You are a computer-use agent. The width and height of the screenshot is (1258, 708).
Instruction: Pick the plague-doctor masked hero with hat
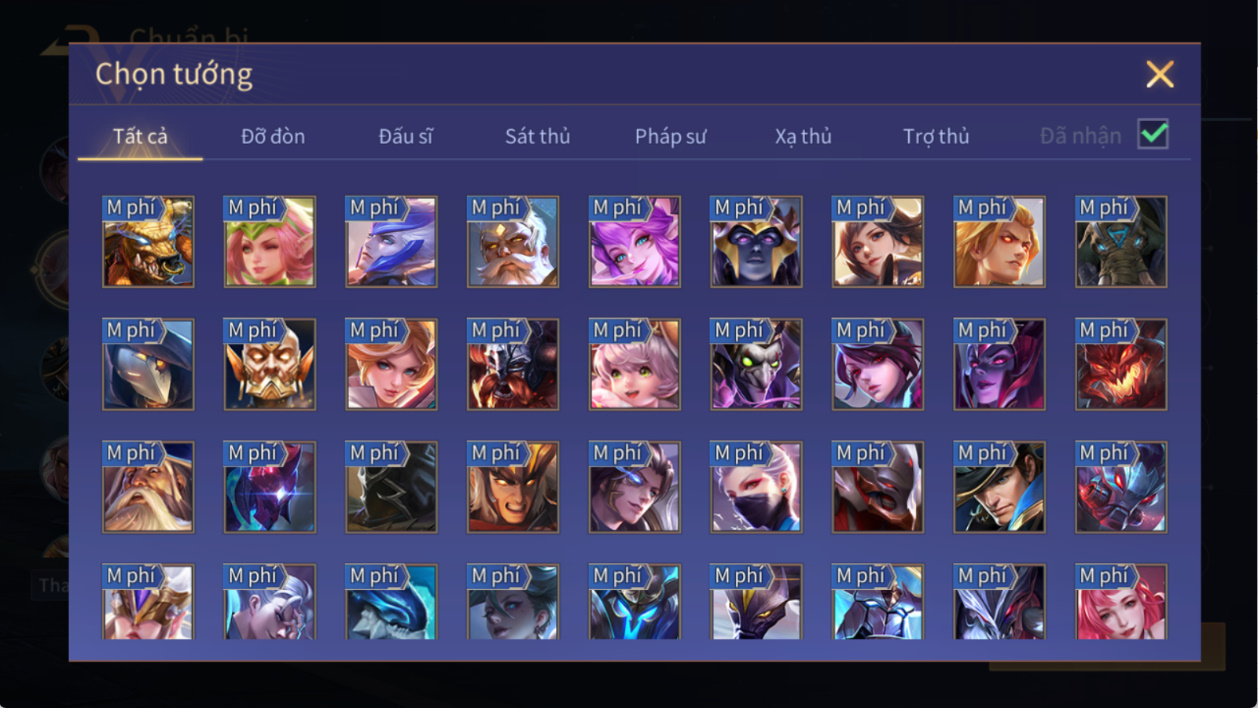148,364
